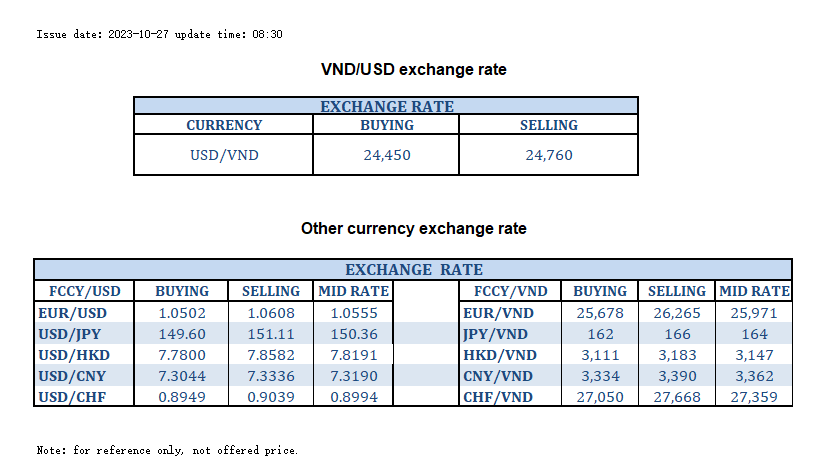Click the CURRENCY column header
This screenshot has width=833, height=473.
[x=224, y=125]
